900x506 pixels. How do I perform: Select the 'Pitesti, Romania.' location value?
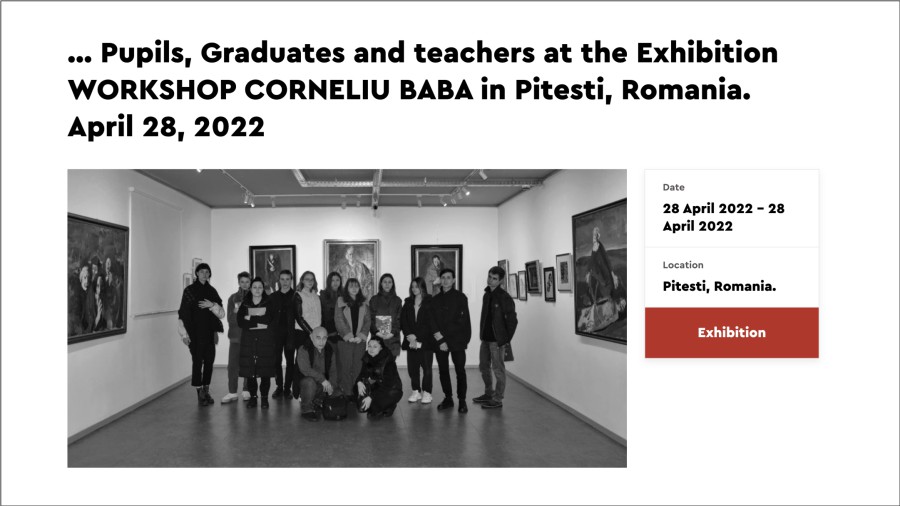719,286
